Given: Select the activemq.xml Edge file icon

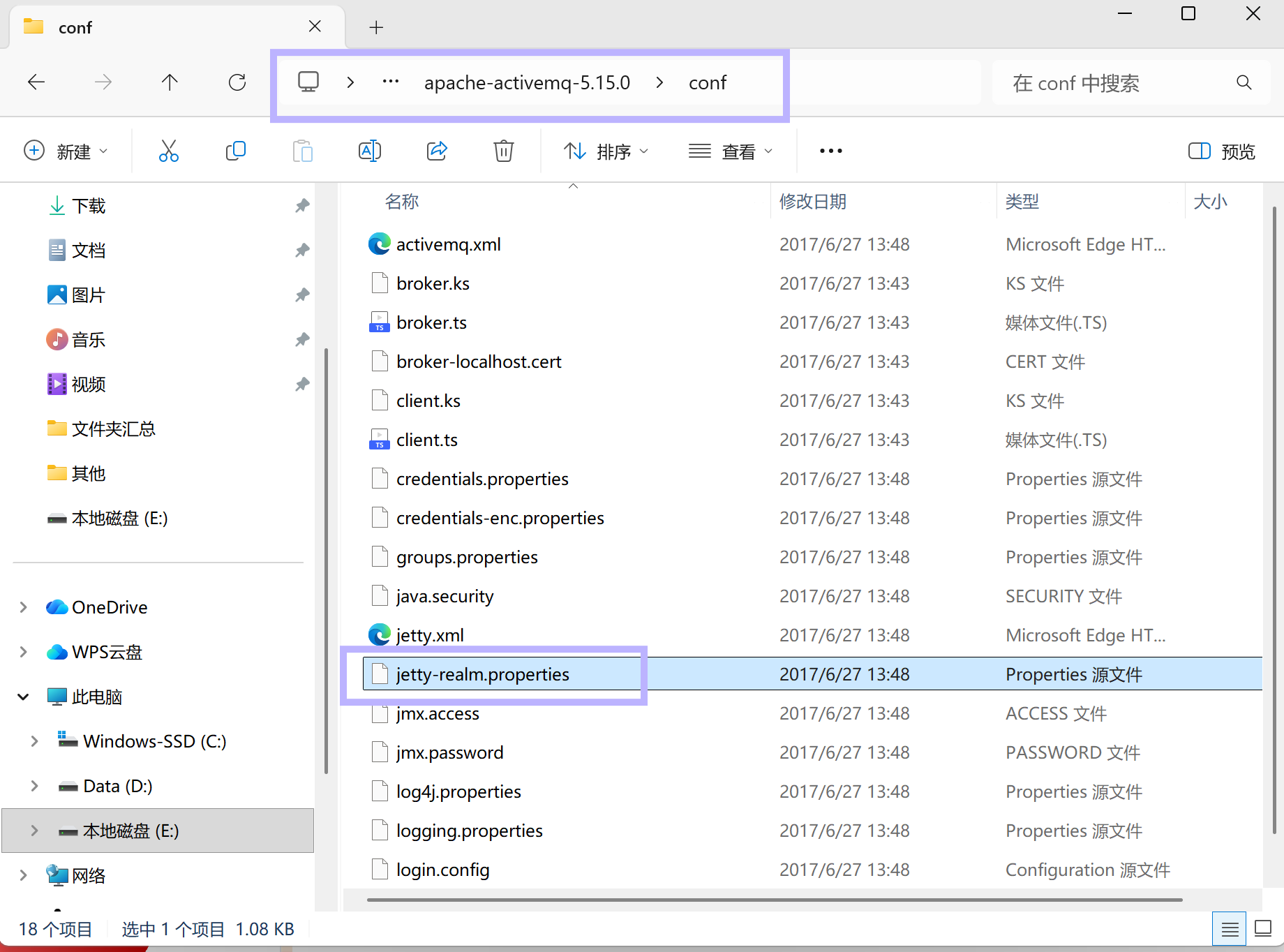Looking at the screenshot, I should (379, 244).
